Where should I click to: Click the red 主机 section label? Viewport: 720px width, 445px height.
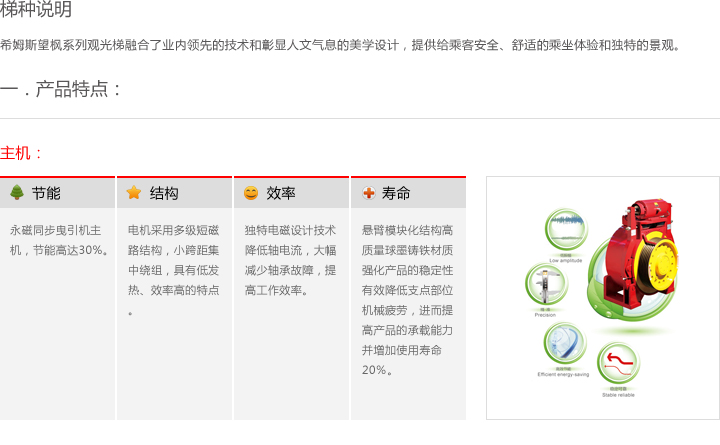point(22,153)
